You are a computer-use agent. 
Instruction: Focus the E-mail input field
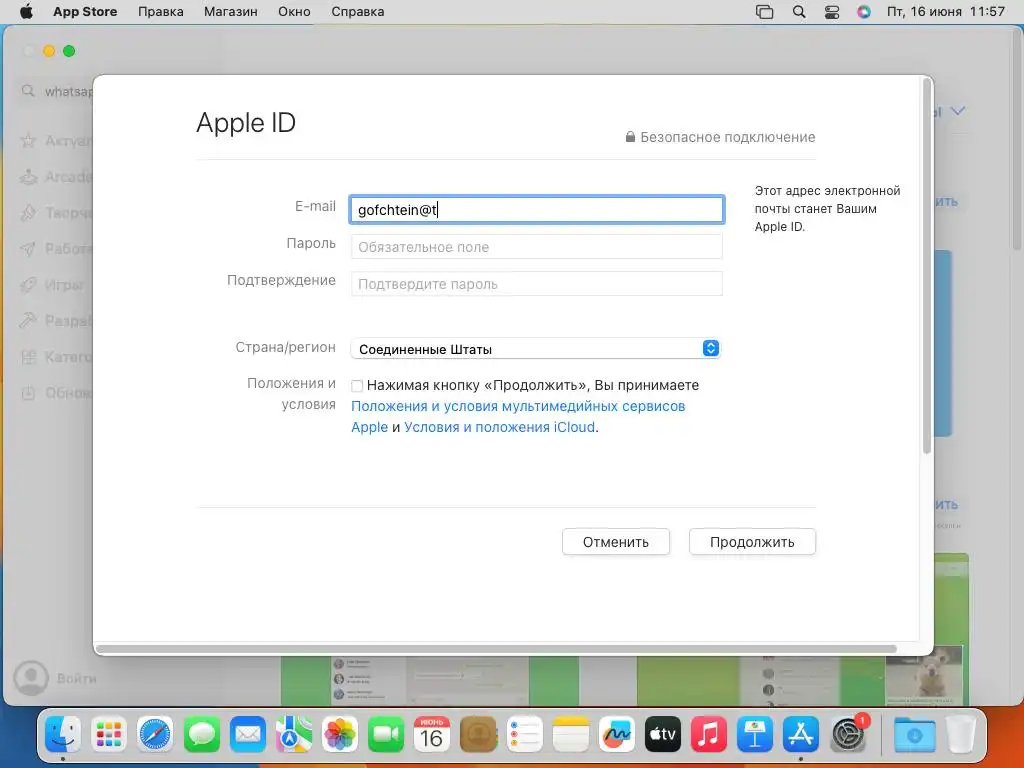[536, 210]
